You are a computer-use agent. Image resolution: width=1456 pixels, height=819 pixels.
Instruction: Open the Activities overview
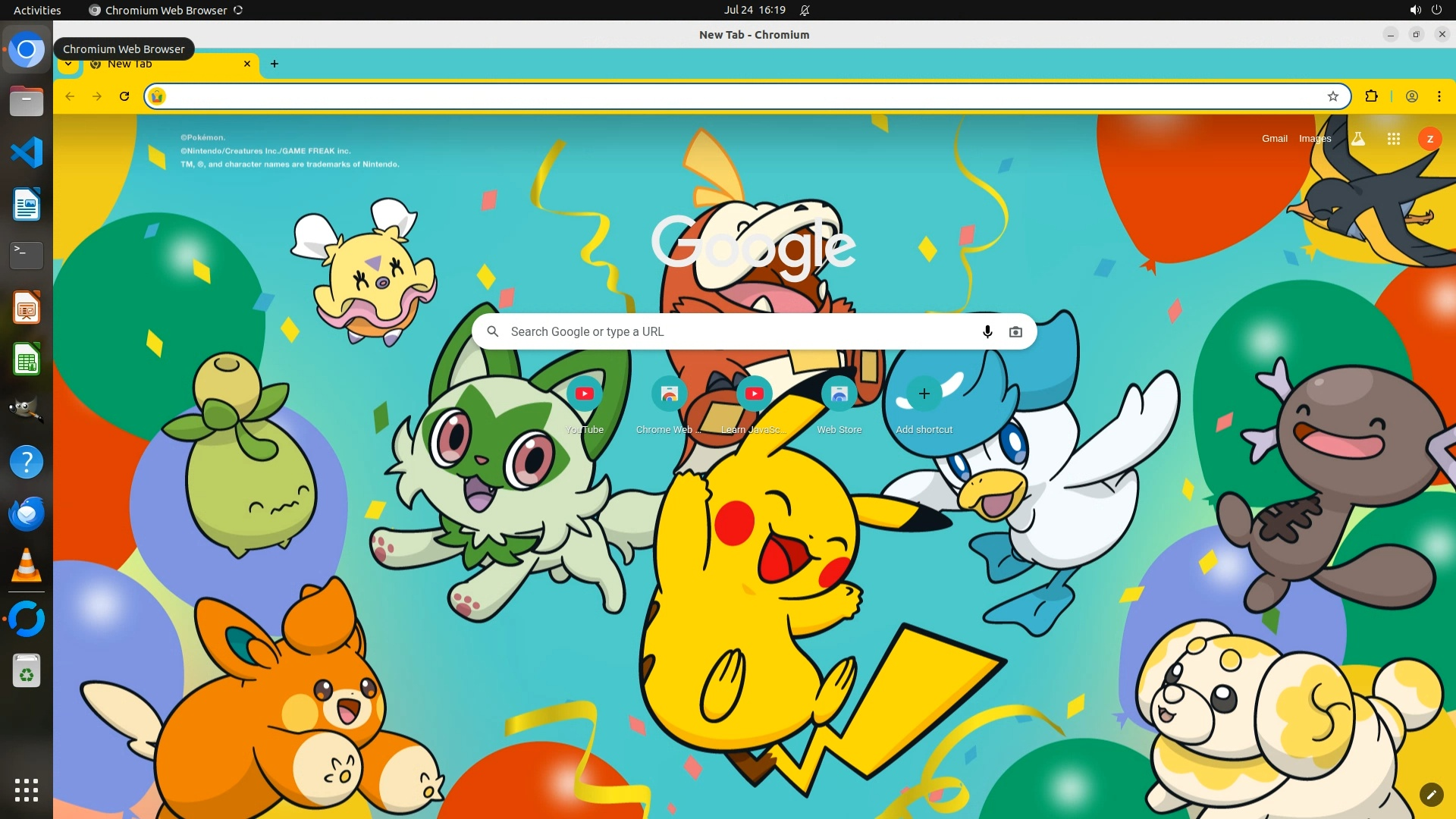[37, 10]
